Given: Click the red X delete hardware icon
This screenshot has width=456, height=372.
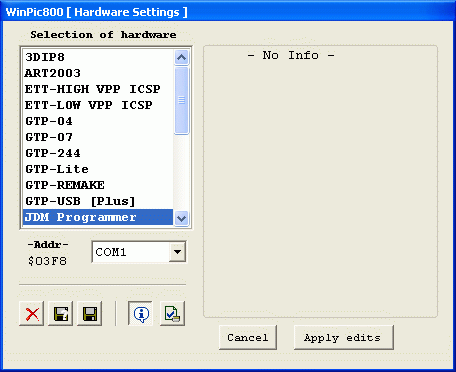Looking at the screenshot, I should [x=32, y=313].
